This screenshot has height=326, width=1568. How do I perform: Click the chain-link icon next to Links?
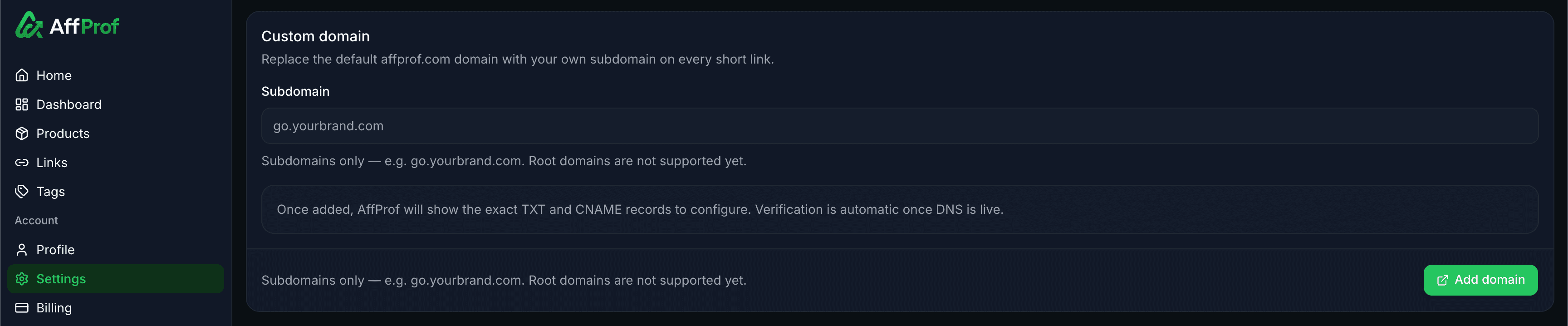pyautogui.click(x=22, y=163)
